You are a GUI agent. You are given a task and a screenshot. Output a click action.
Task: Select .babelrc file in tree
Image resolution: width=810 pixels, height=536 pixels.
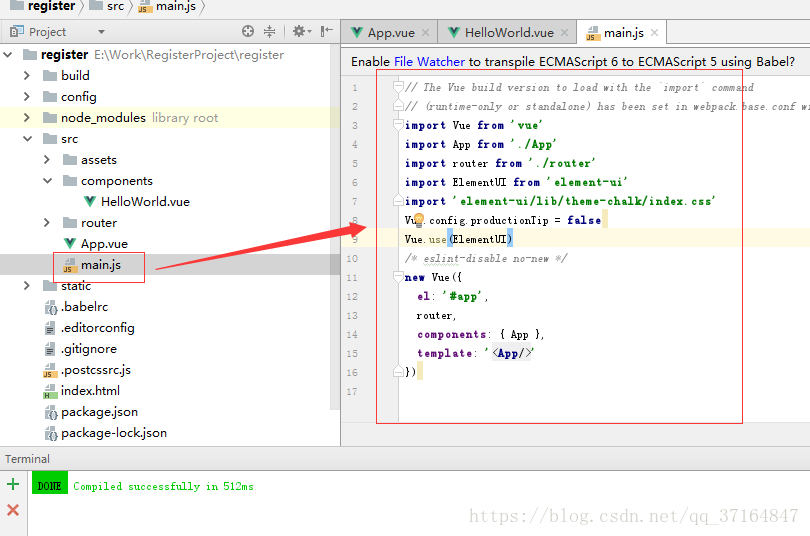84,307
